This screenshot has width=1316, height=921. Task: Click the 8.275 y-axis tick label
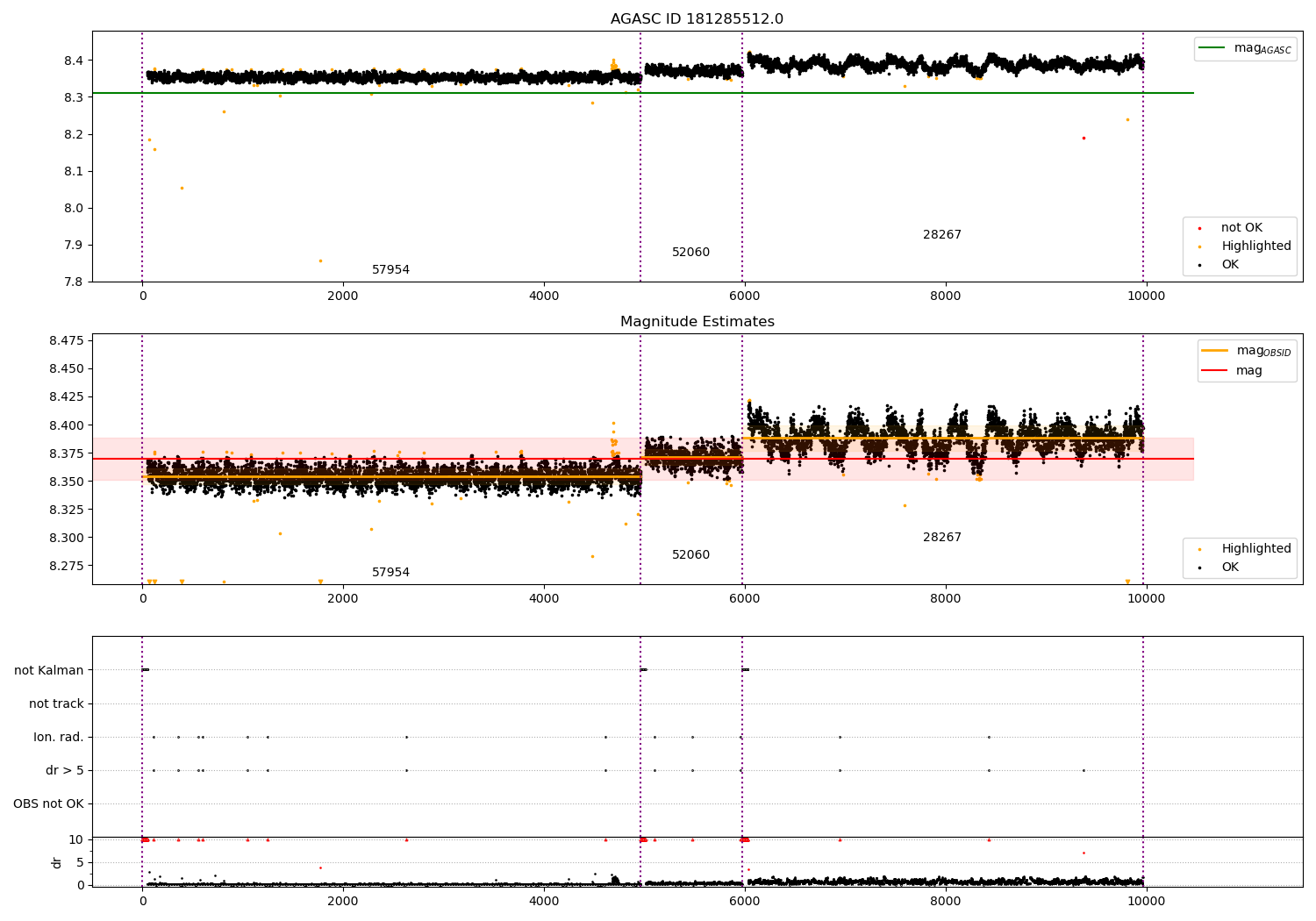click(x=67, y=566)
